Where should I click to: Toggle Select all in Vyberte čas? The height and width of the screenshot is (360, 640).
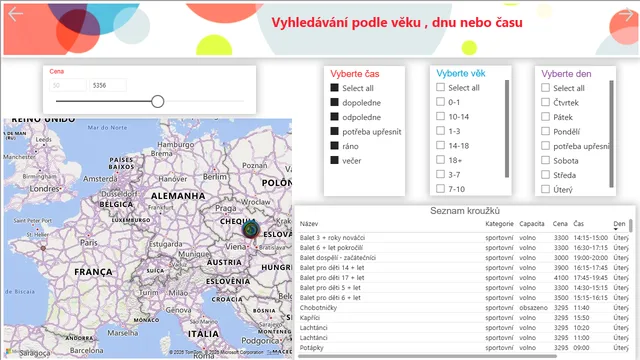pyautogui.click(x=334, y=87)
